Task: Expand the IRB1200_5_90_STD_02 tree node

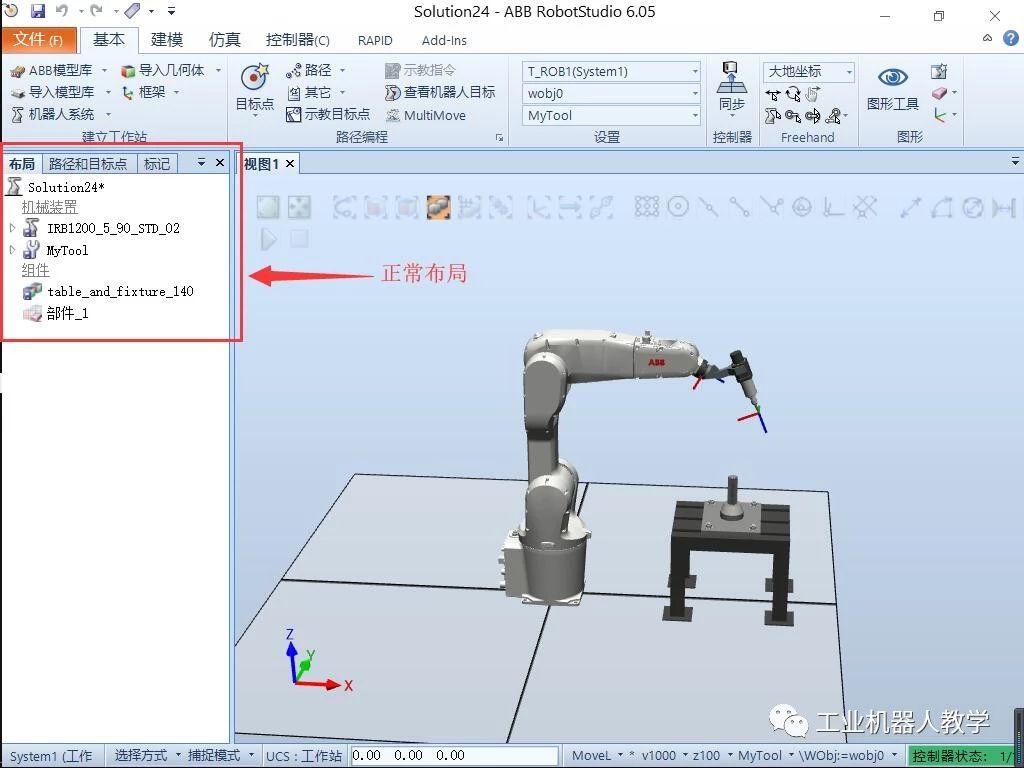Action: click(x=12, y=228)
